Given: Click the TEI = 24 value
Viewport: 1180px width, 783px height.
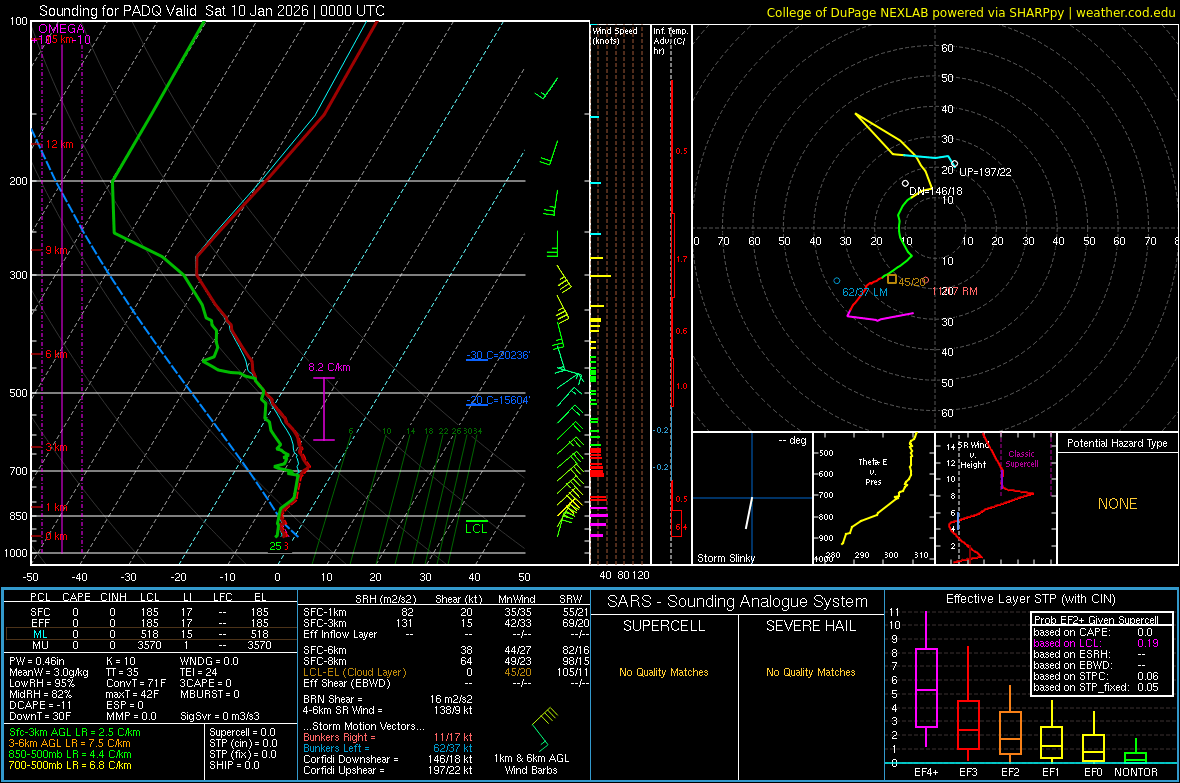Looking at the screenshot, I should point(199,672).
